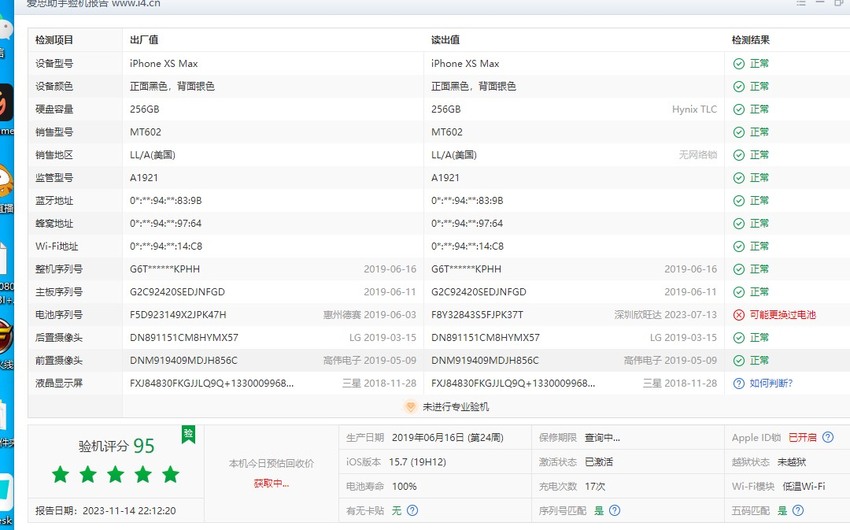Screen dimensions: 850x530
Task: Click the 可能更换过电池 warning text
Action: click(783, 315)
